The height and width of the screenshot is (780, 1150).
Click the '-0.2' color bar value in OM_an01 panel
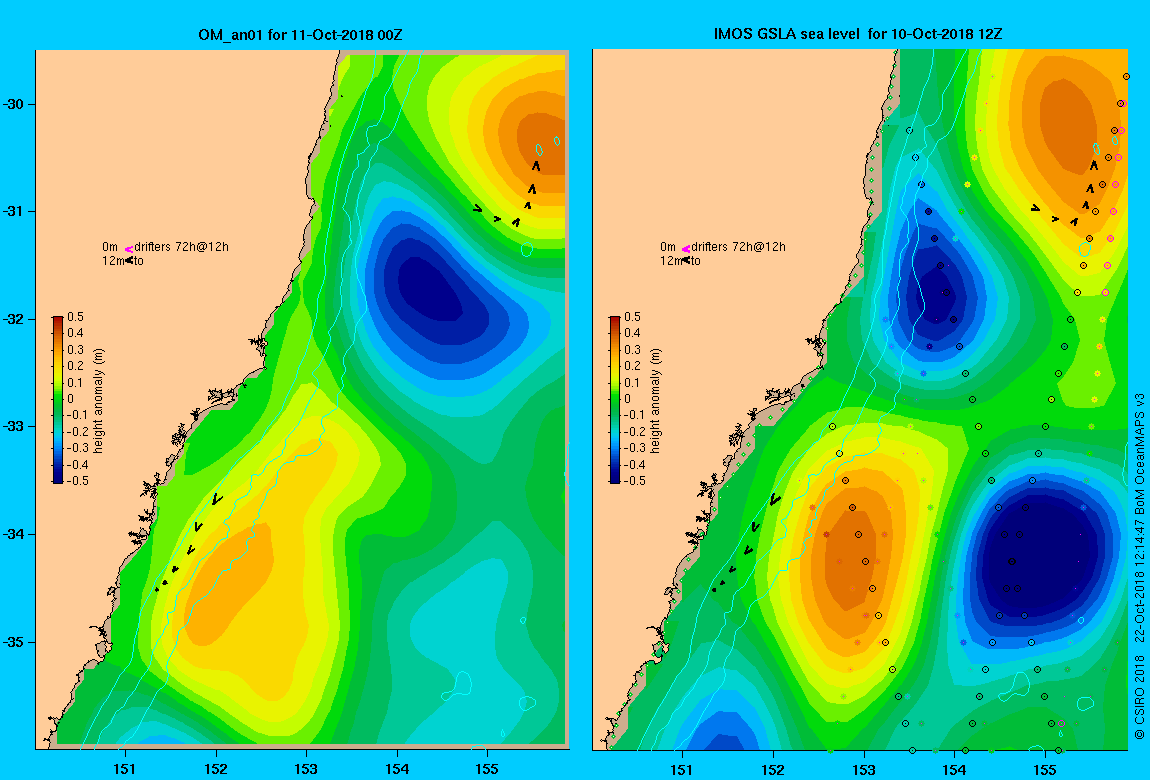tap(76, 432)
